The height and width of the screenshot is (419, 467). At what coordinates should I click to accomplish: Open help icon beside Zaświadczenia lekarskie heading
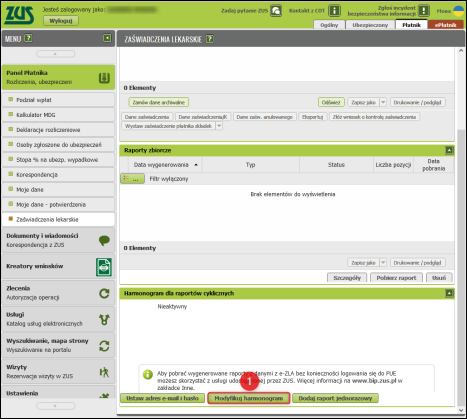coord(210,39)
